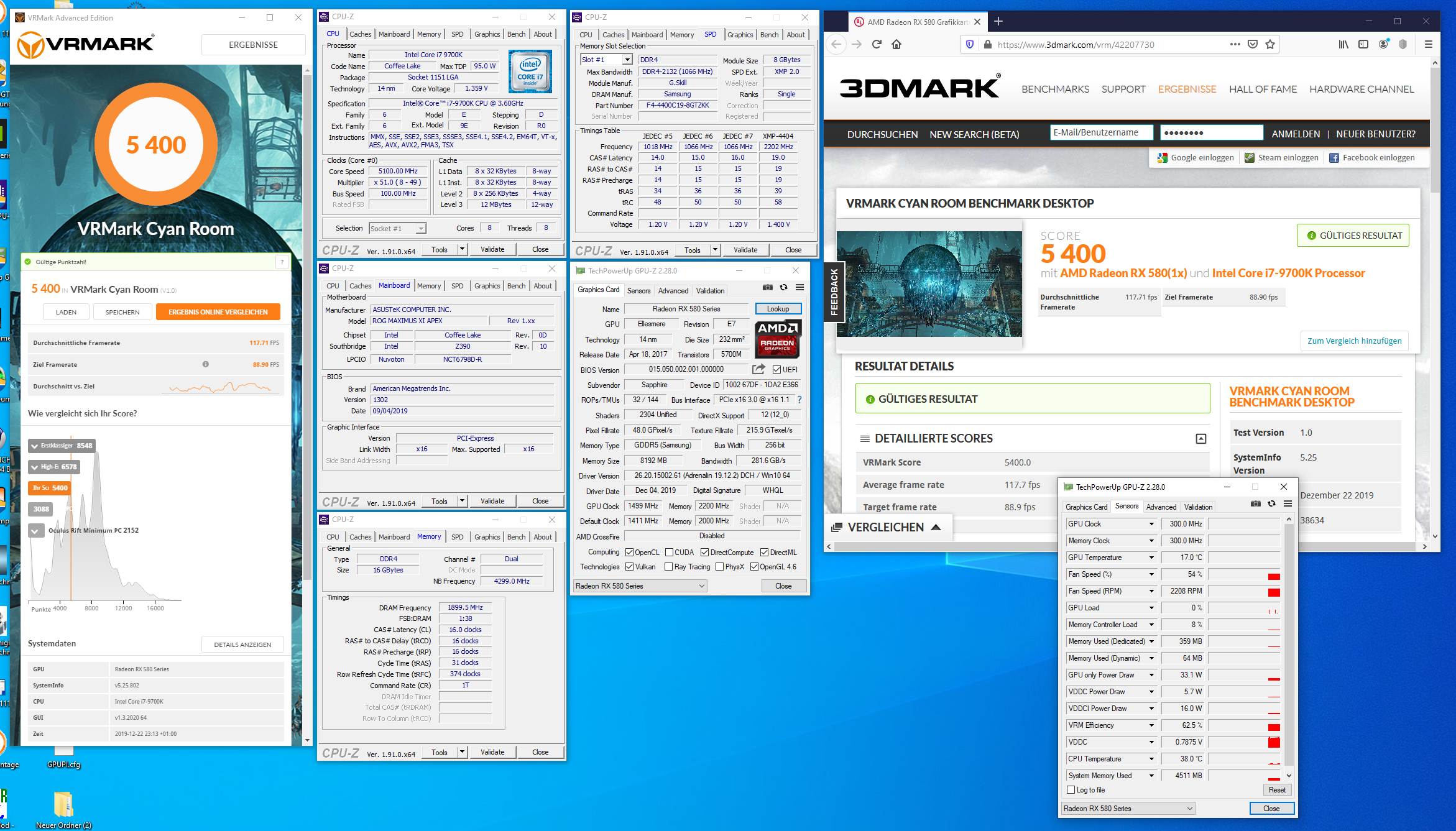Enable Log to file in GPU-Z Sensors
This screenshot has width=1456, height=831.
point(1071,790)
